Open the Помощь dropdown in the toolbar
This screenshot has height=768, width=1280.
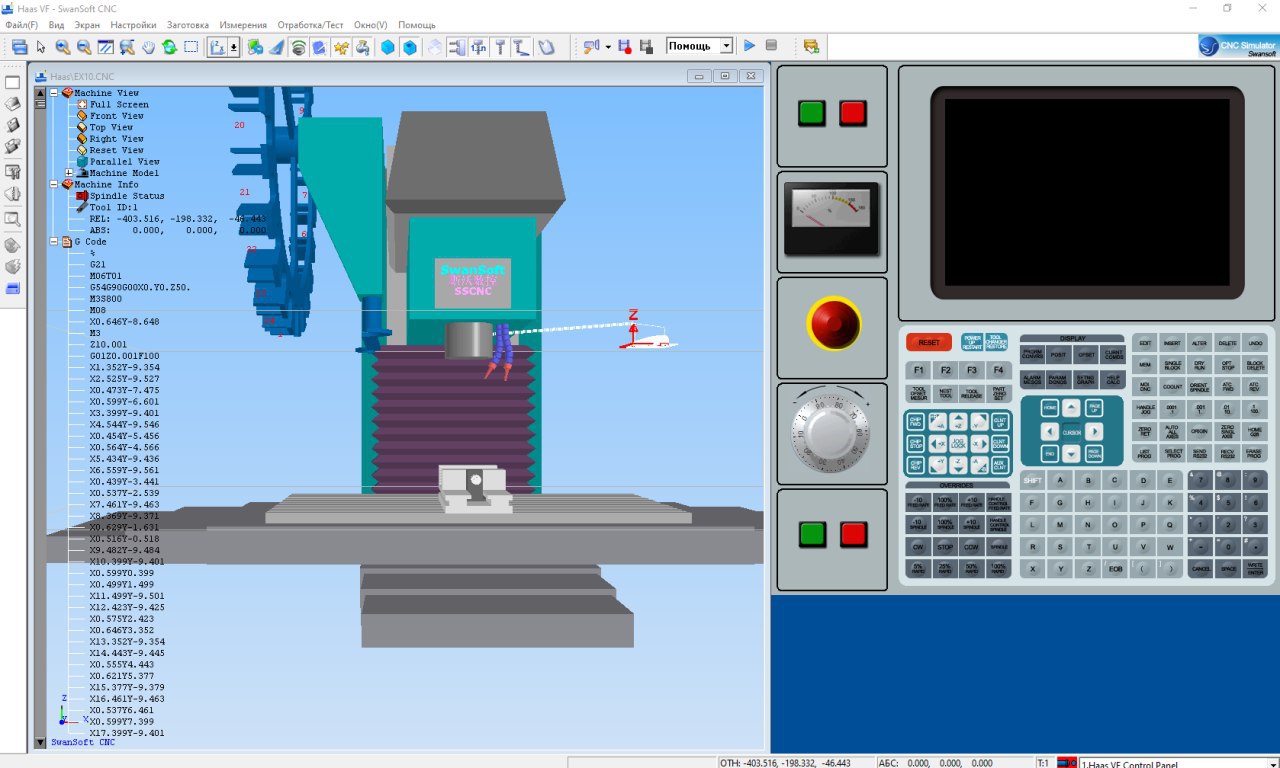pos(726,46)
